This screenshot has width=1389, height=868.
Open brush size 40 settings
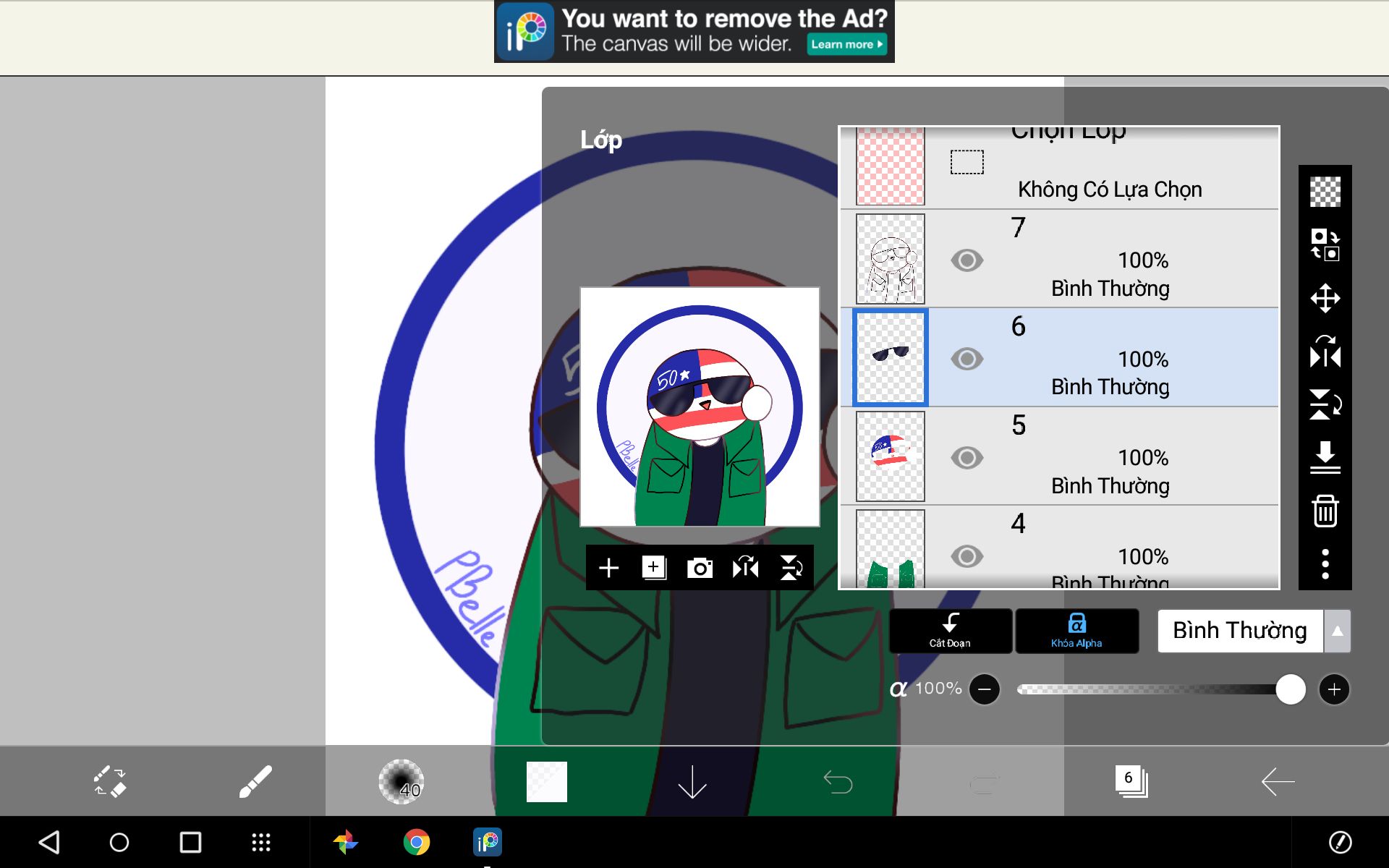402,782
